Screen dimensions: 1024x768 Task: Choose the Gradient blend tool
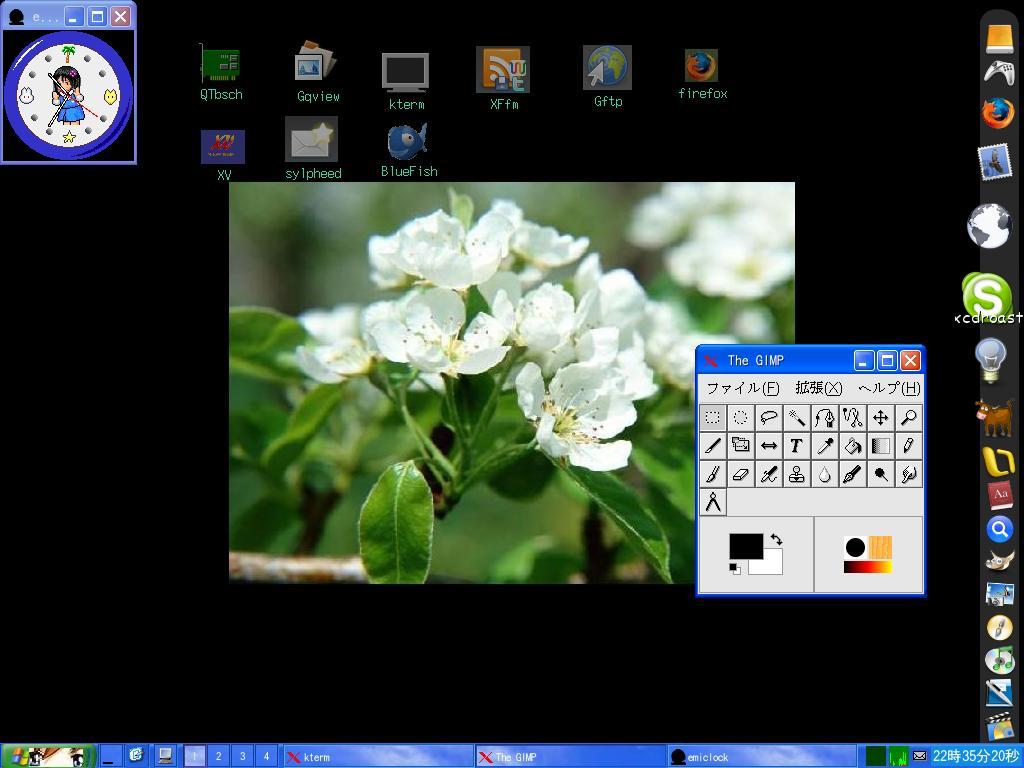pos(881,446)
